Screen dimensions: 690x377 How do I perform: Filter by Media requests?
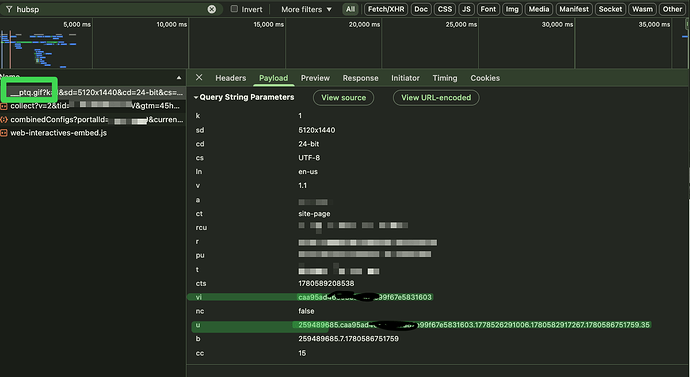pos(539,9)
